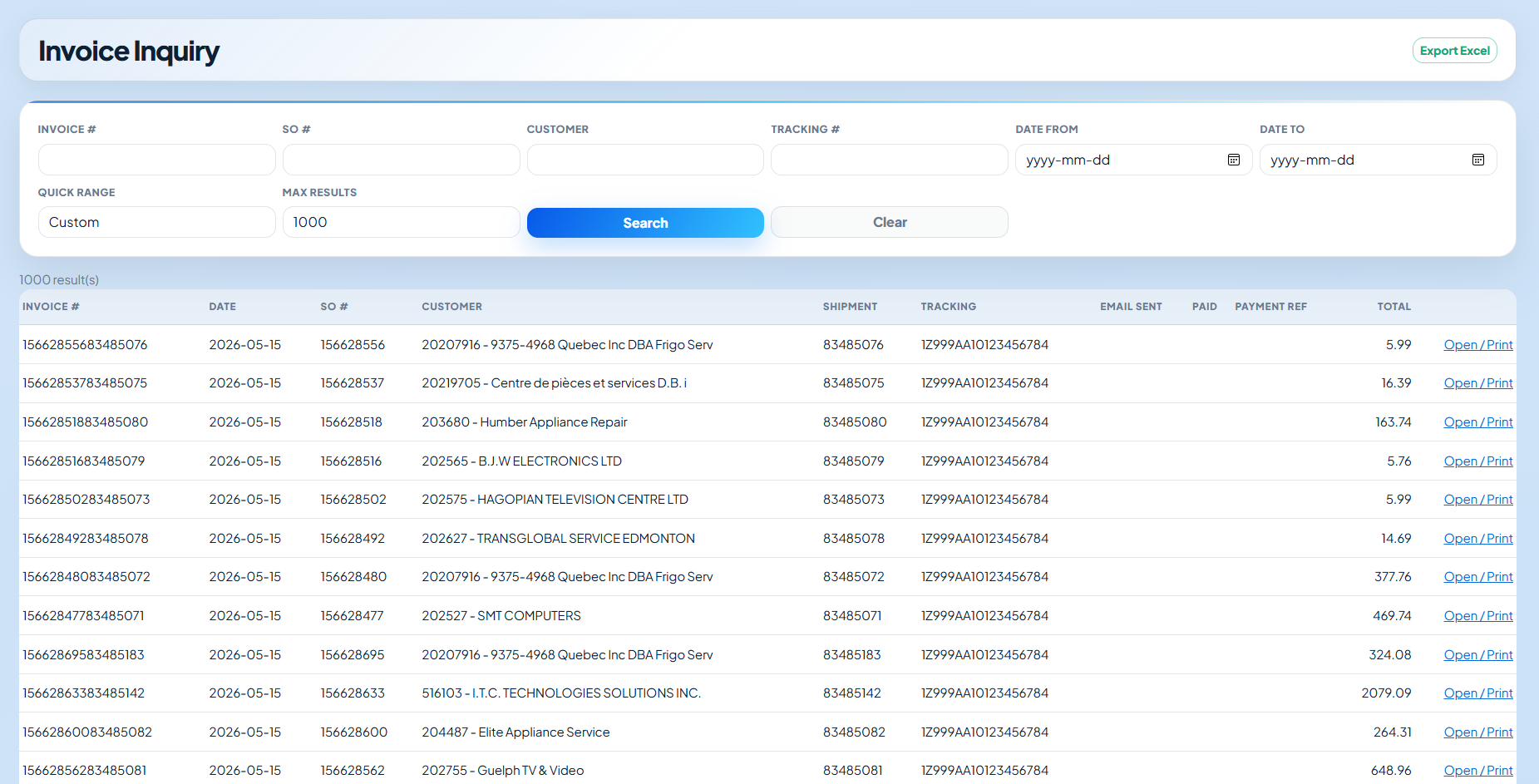Select shipment number 83485142
This screenshot has width=1539, height=784.
(x=852, y=693)
